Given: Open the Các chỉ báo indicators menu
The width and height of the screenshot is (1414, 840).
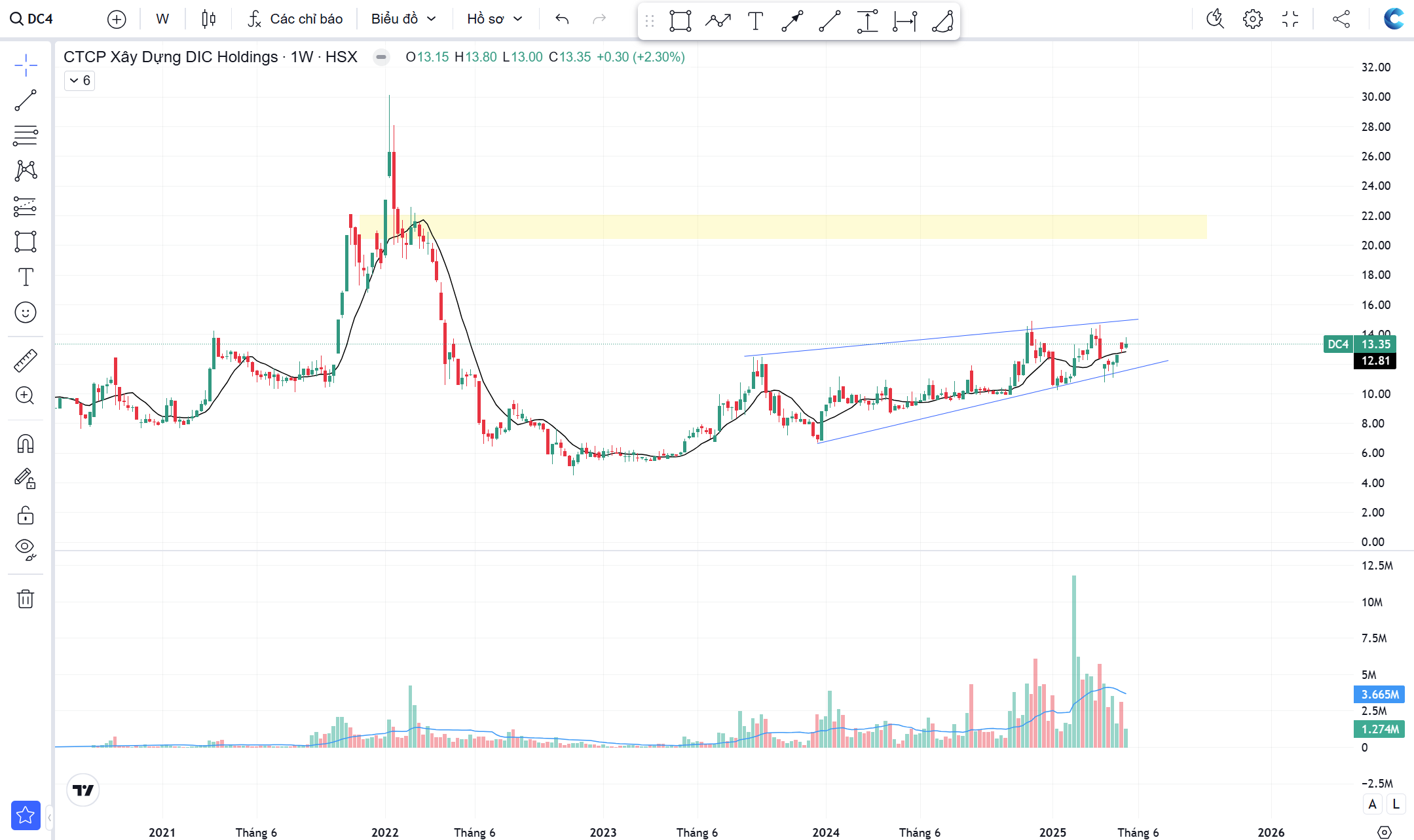Looking at the screenshot, I should pos(295,19).
